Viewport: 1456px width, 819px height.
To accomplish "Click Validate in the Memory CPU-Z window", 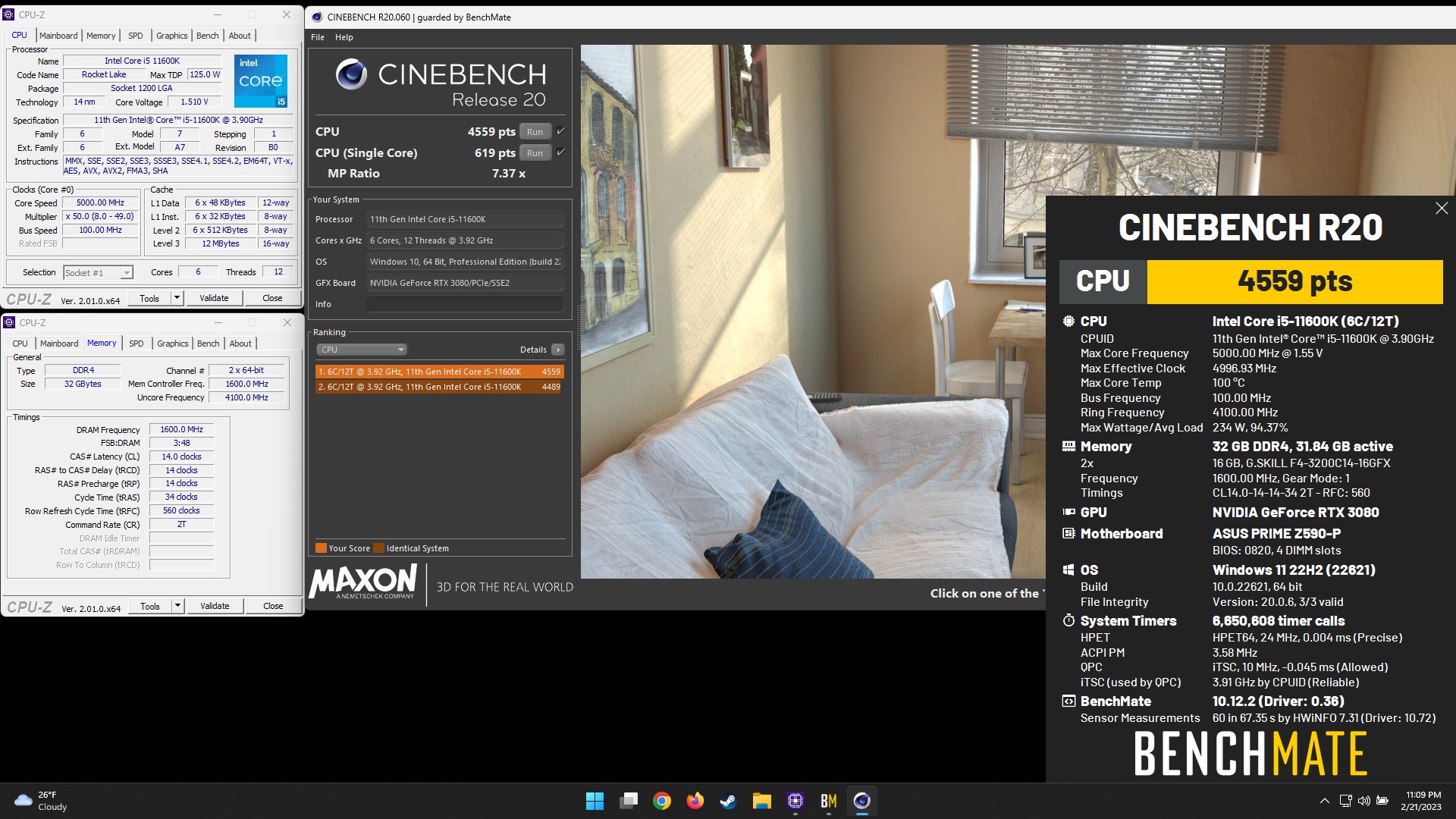I will point(215,606).
